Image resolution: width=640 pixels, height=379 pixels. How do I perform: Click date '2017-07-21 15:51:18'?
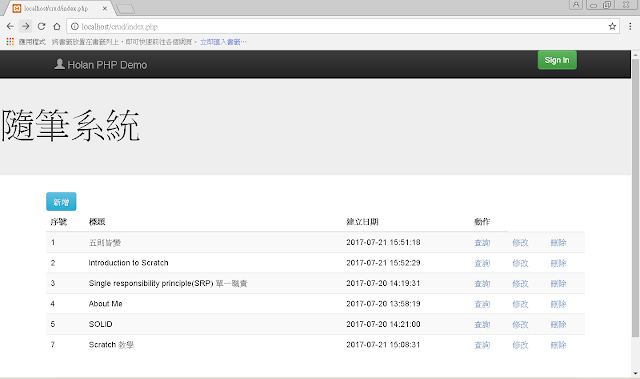tap(383, 242)
